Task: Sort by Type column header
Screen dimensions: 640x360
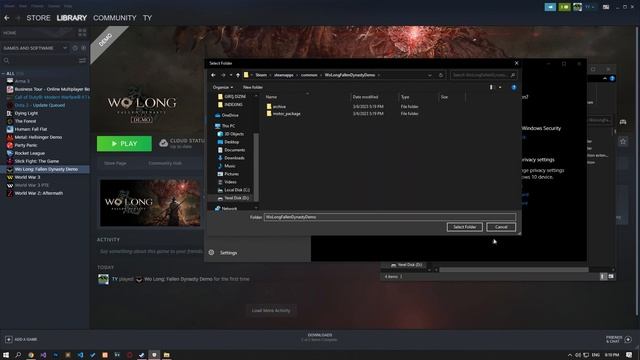Action: 404,97
